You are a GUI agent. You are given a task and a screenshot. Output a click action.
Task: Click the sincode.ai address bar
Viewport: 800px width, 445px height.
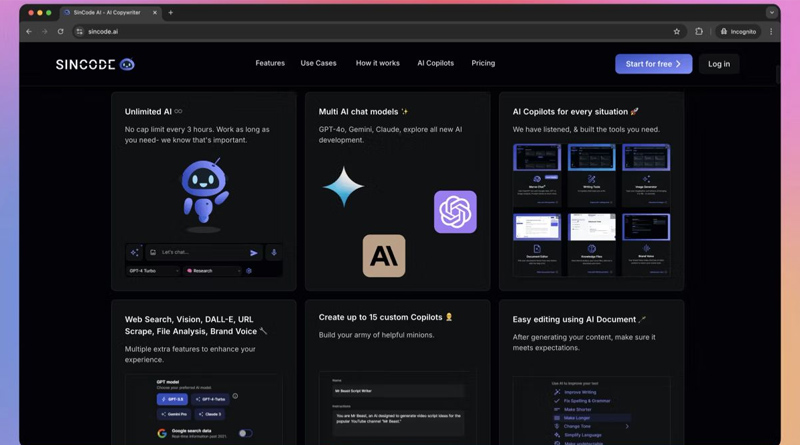pos(378,32)
